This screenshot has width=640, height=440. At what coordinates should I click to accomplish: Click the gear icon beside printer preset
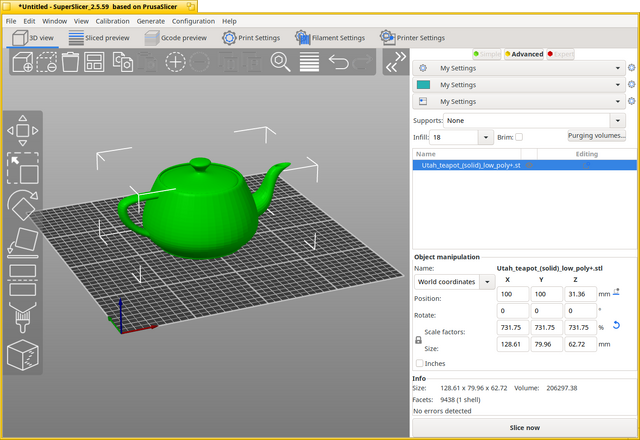tap(631, 101)
